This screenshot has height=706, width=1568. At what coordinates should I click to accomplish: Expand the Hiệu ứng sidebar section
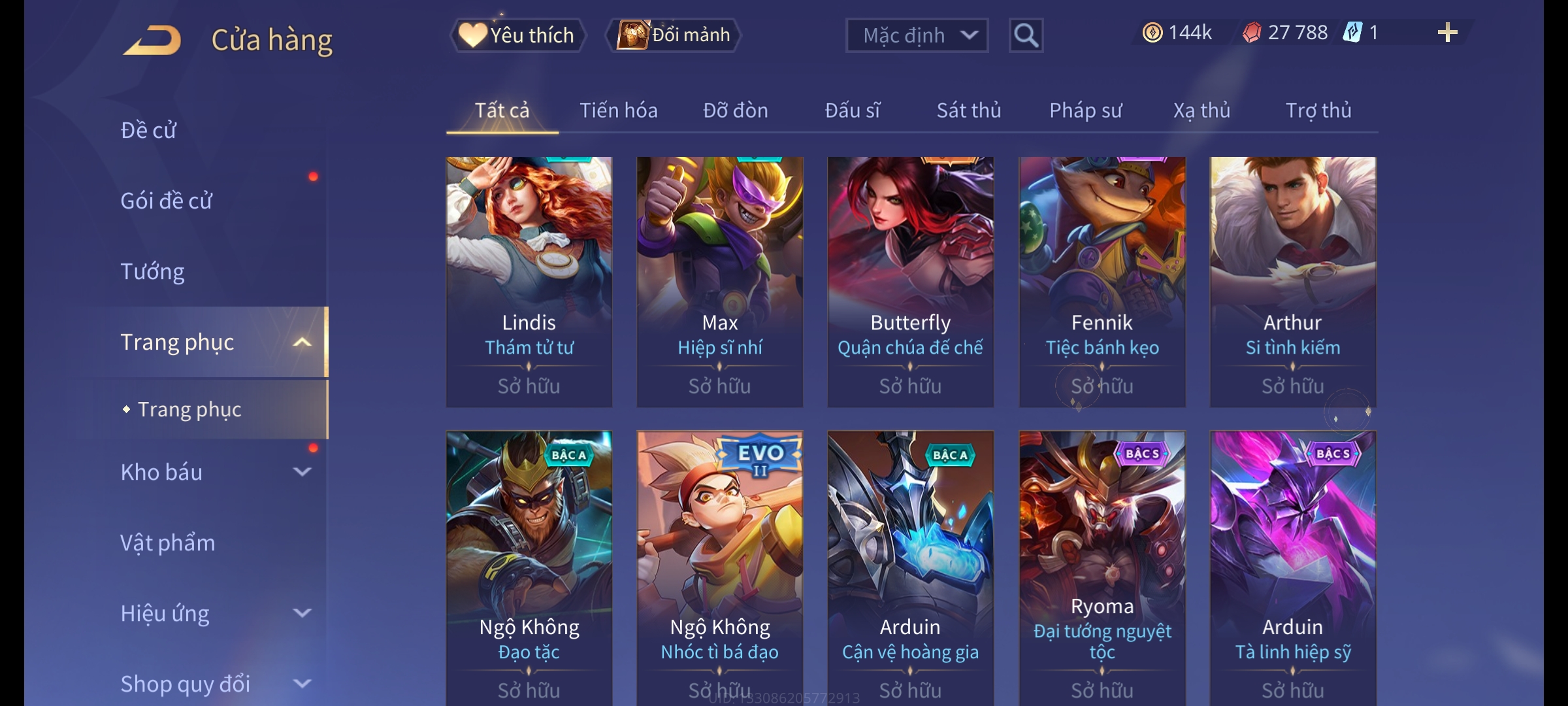tap(302, 613)
